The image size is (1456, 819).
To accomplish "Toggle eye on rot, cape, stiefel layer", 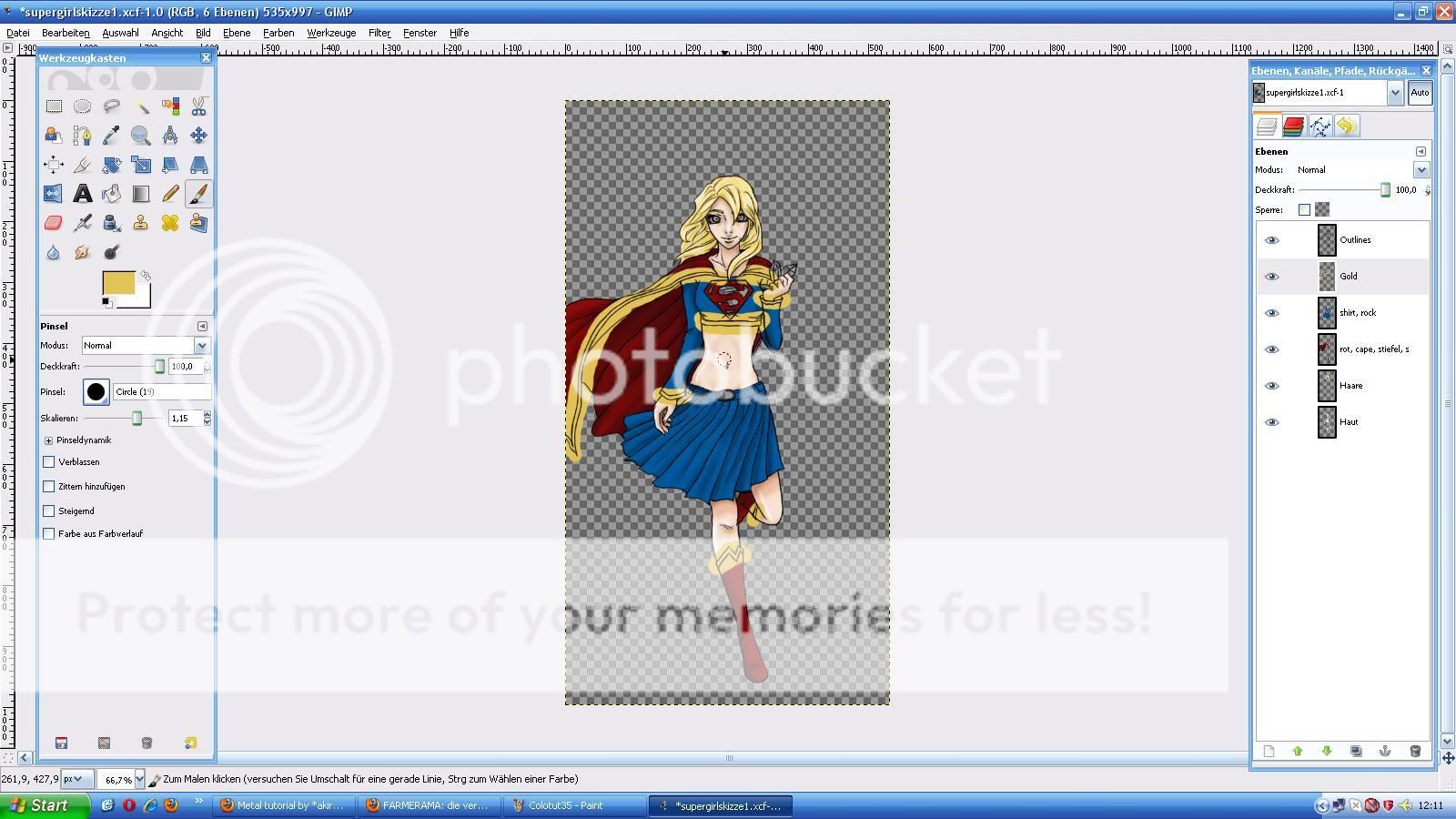I will tap(1272, 349).
